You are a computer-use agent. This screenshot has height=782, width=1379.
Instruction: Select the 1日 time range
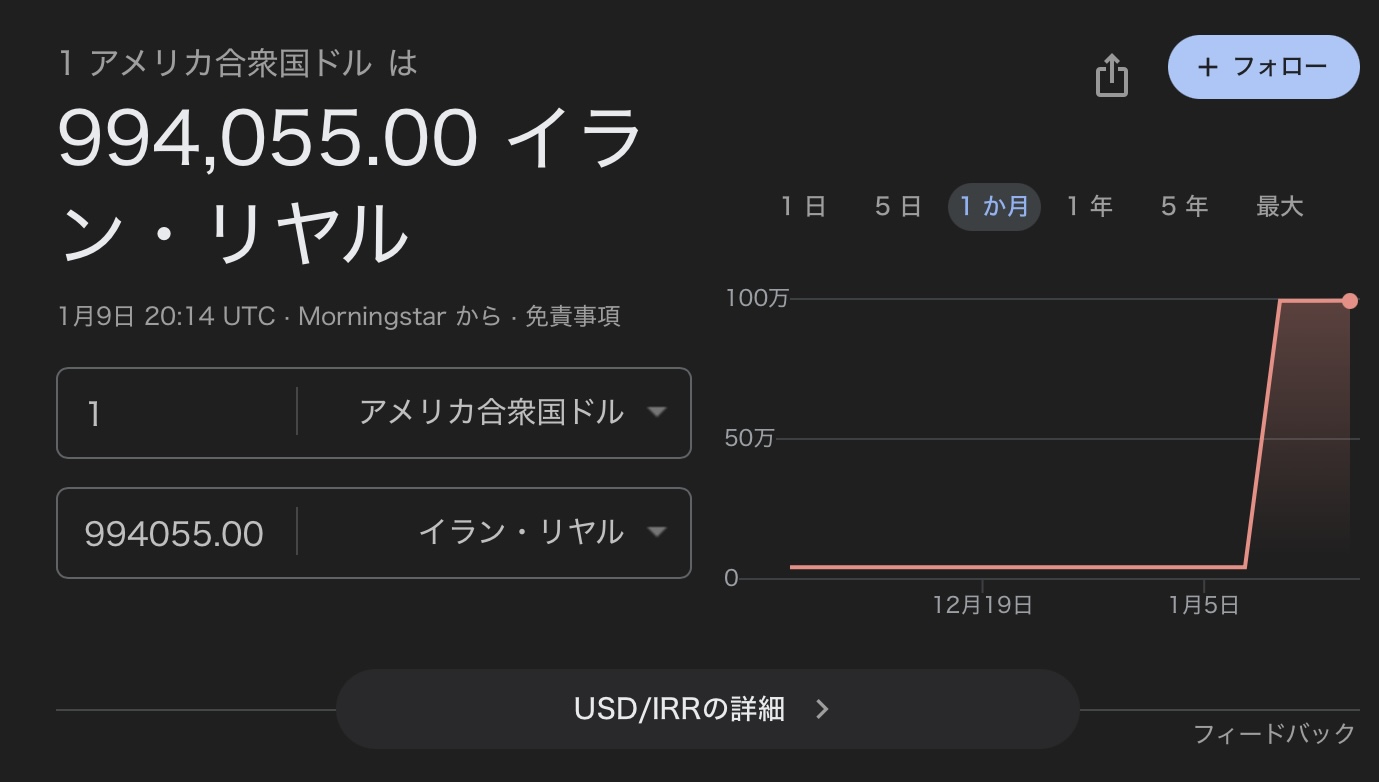pyautogui.click(x=803, y=207)
